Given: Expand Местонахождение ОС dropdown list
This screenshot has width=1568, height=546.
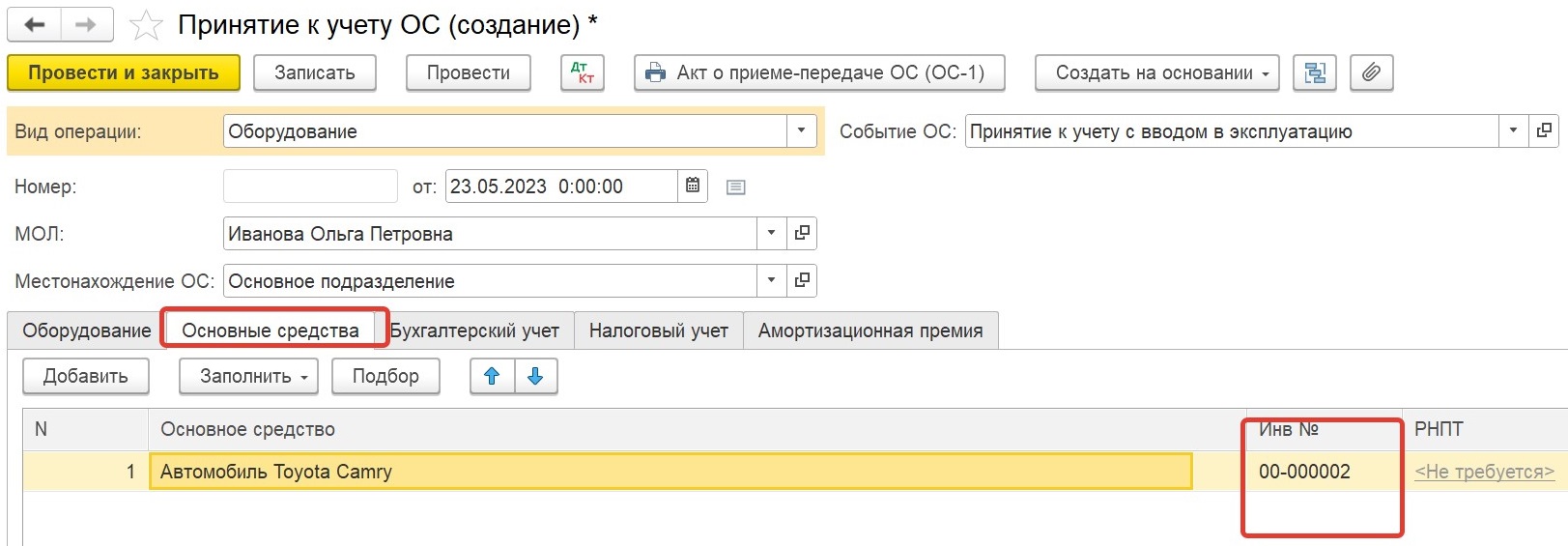Looking at the screenshot, I should 771,280.
